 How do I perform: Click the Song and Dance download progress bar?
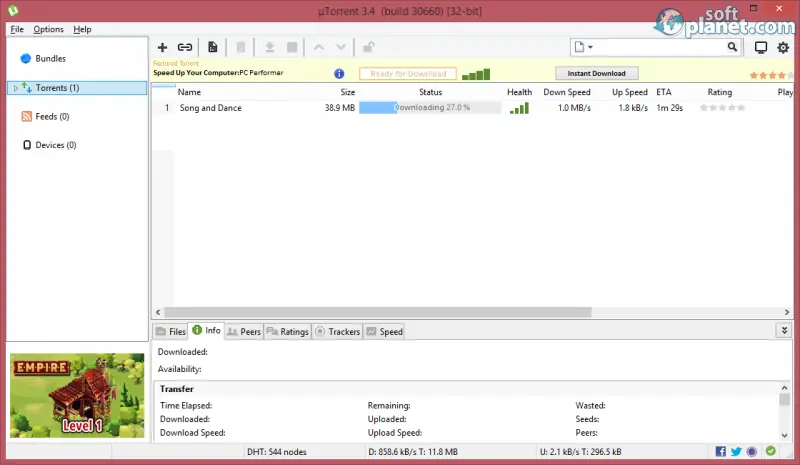[430, 108]
